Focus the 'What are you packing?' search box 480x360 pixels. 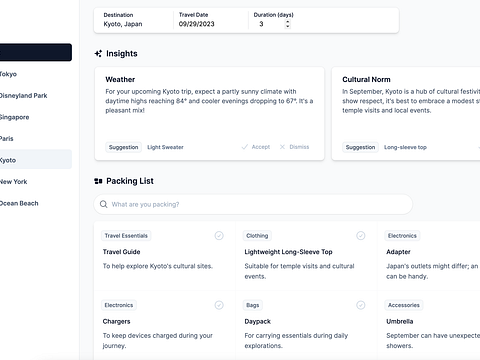[x=253, y=204]
